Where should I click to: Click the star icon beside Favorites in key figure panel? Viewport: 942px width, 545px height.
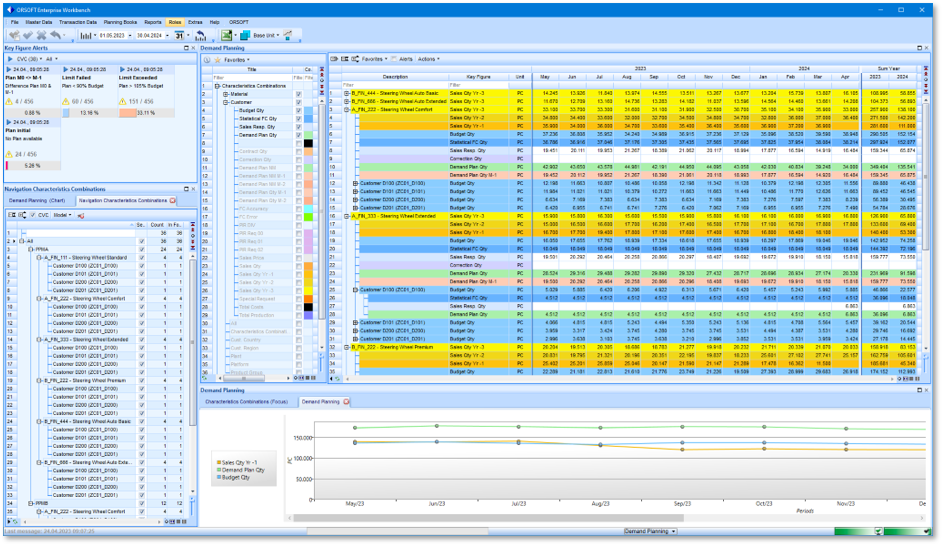coord(217,59)
